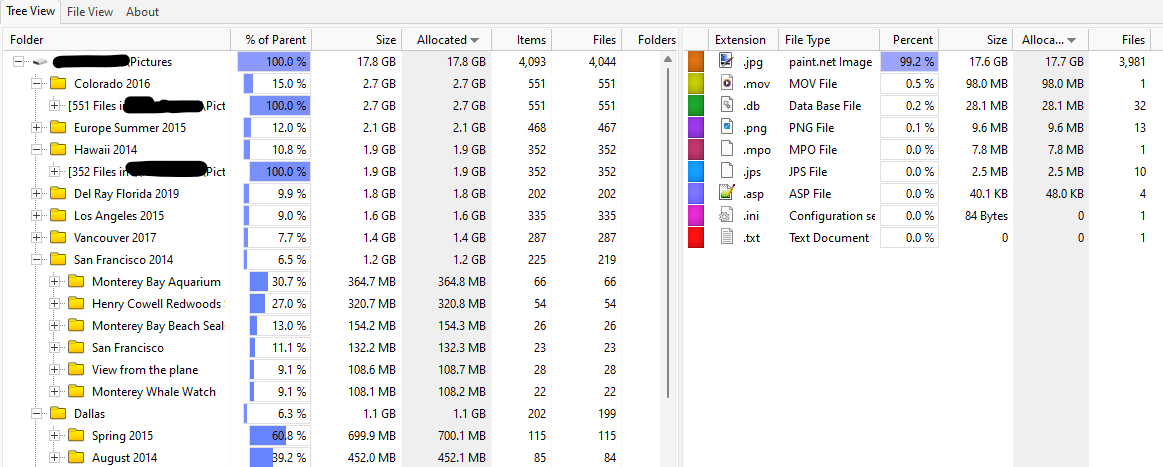Click the yellow-green .mov color swatch
The height and width of the screenshot is (467, 1163).
coord(696,84)
